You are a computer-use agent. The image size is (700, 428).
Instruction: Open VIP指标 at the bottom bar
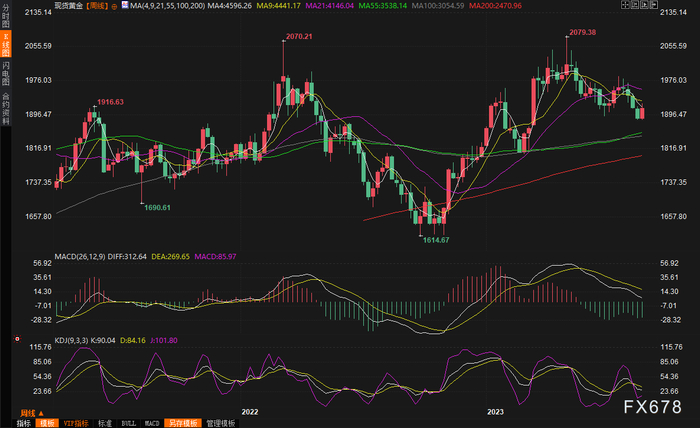pyautogui.click(x=76, y=423)
